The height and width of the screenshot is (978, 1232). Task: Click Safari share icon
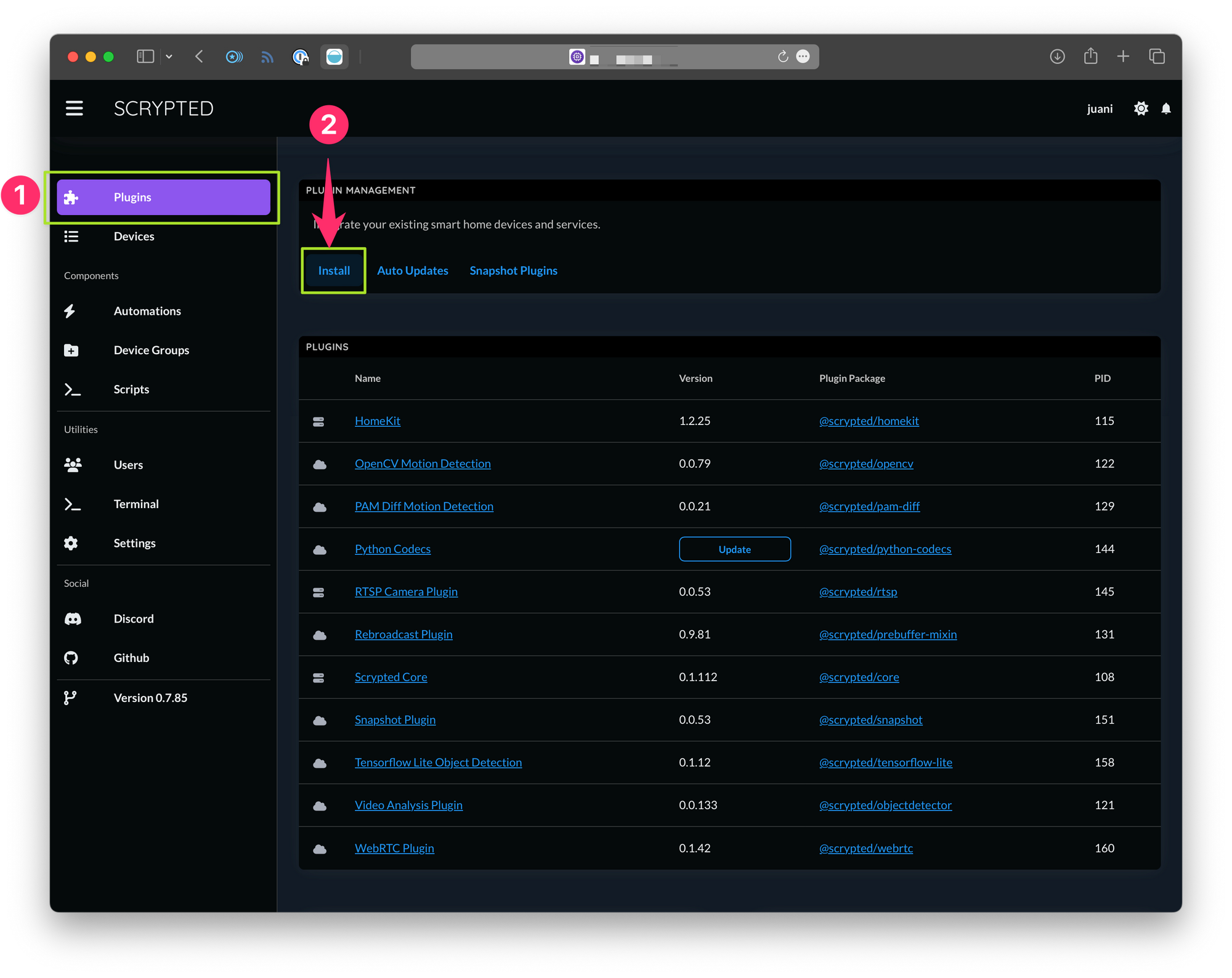(x=1091, y=56)
